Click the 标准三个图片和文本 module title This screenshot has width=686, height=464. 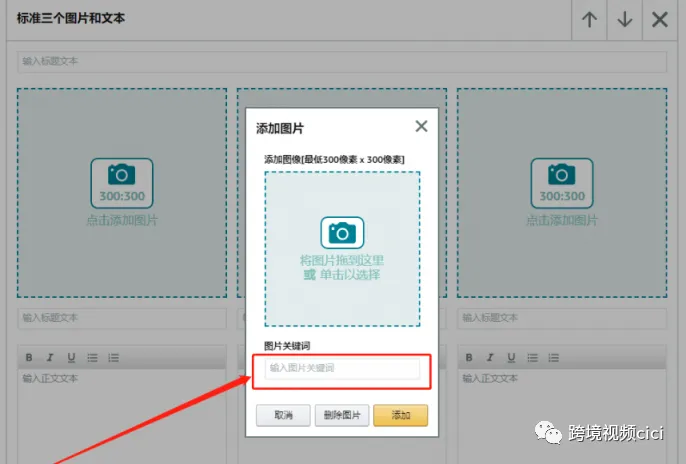[x=71, y=18]
